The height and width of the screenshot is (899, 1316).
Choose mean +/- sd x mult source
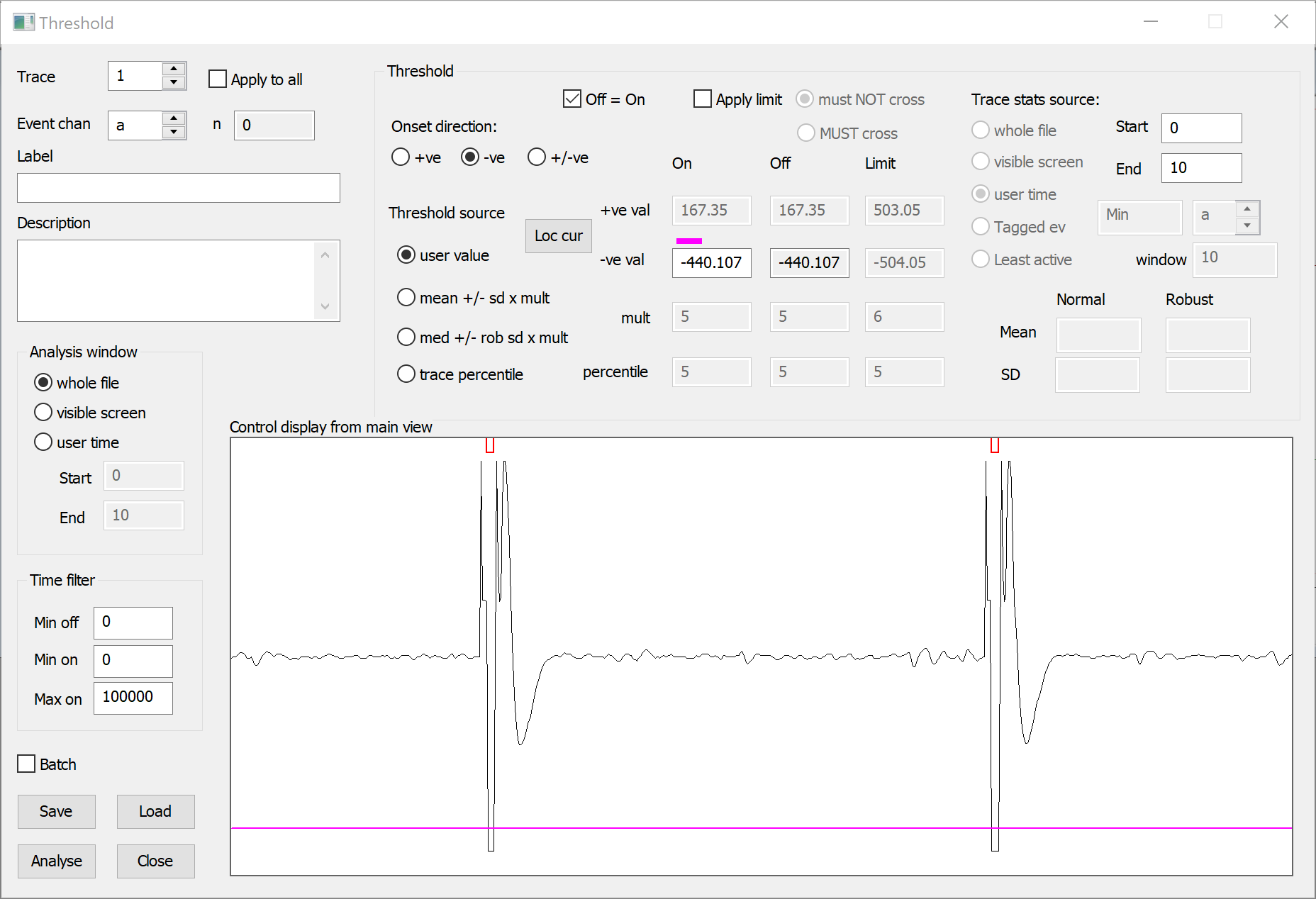click(x=406, y=297)
